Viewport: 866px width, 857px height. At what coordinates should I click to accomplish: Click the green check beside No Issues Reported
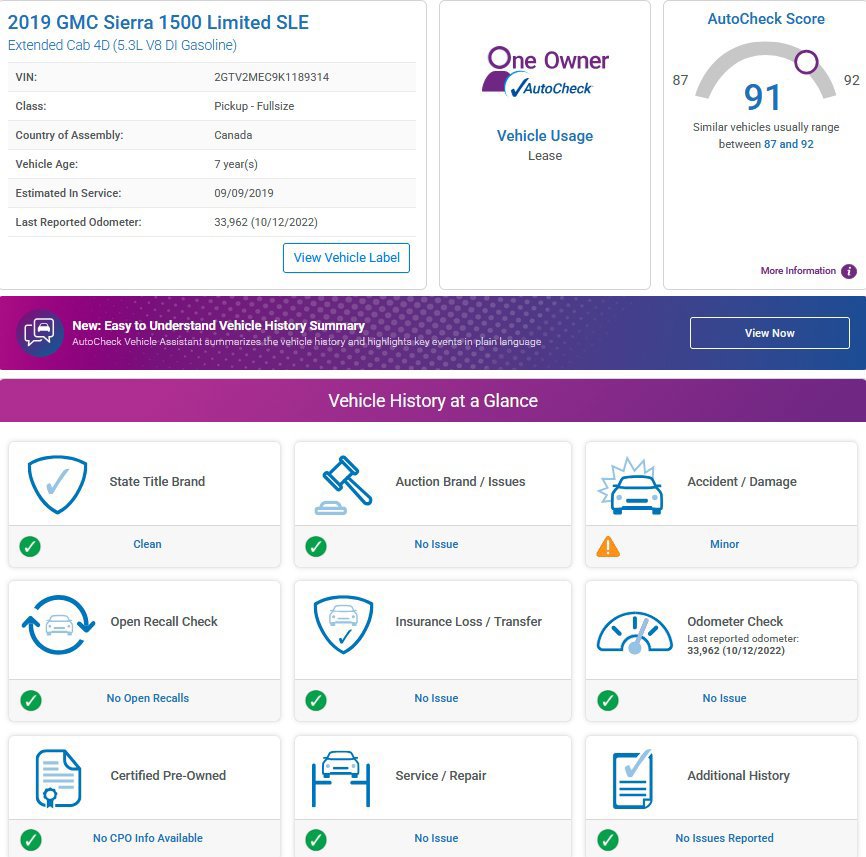[x=608, y=840]
